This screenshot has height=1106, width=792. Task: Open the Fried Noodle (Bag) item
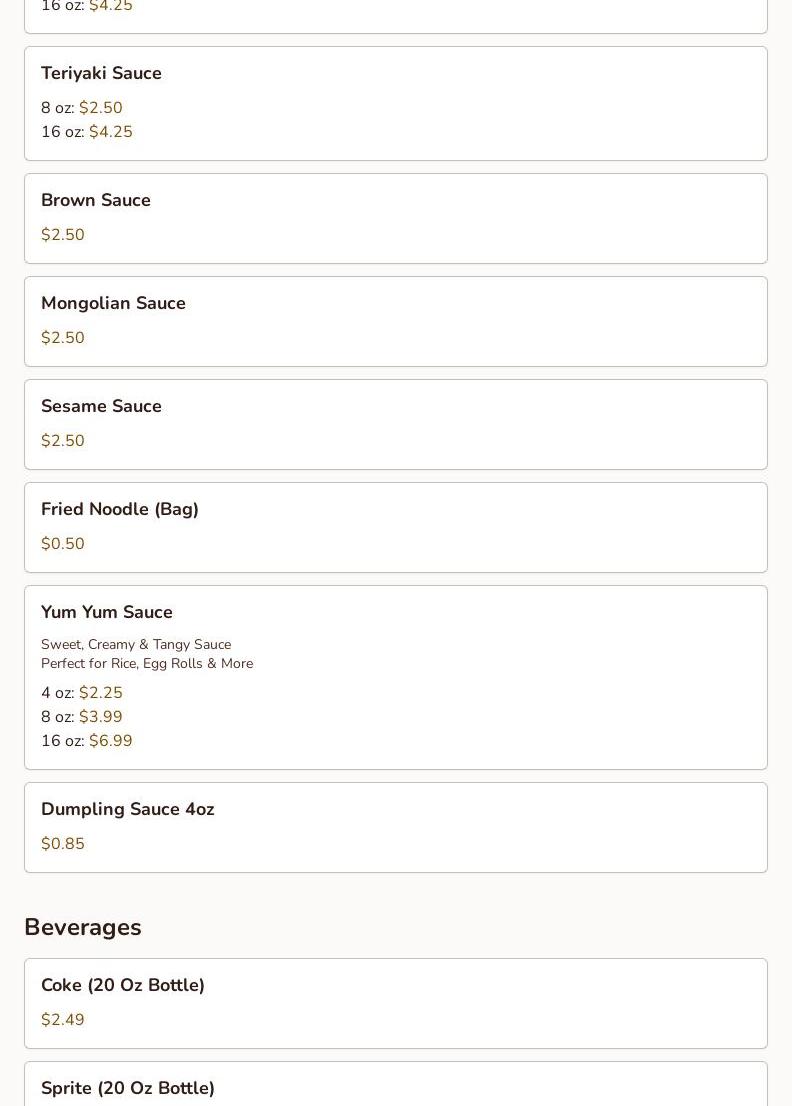396,528
